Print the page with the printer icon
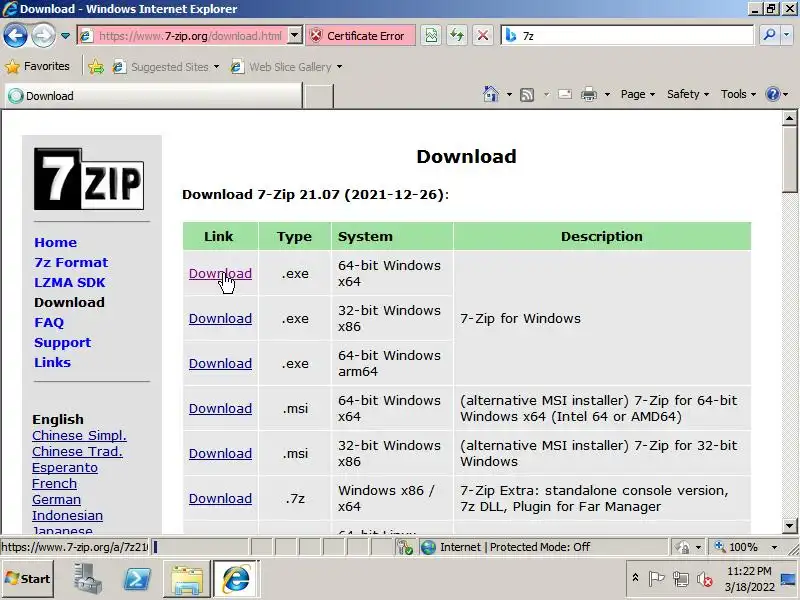Image resolution: width=800 pixels, height=600 pixels. coord(589,94)
